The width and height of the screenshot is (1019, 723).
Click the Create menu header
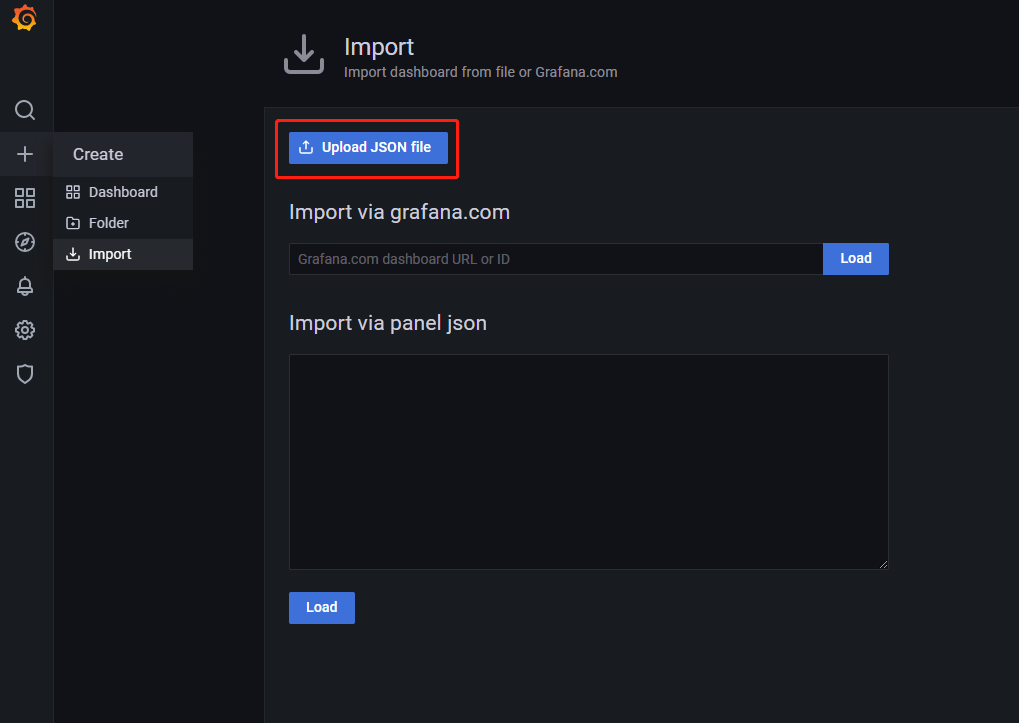[98, 154]
